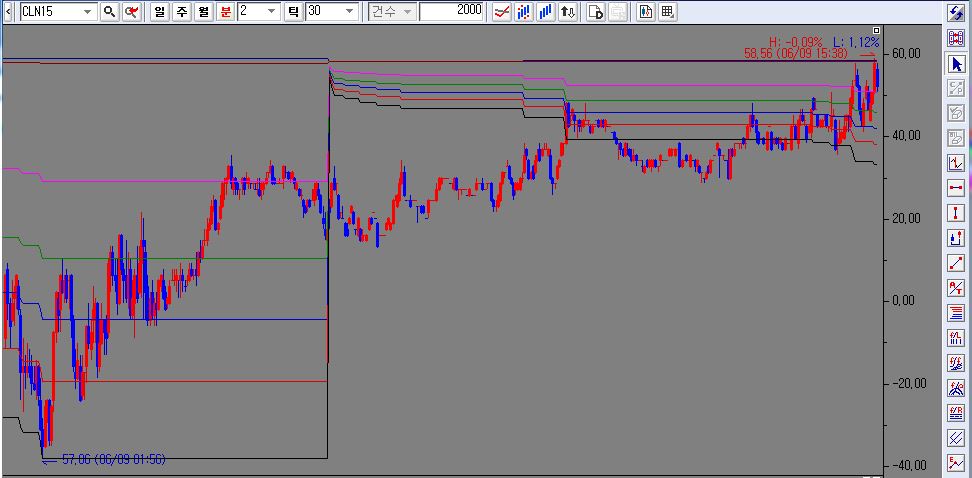Expand the minute interval dropdown showing 2
The image size is (972, 478).
[273, 12]
